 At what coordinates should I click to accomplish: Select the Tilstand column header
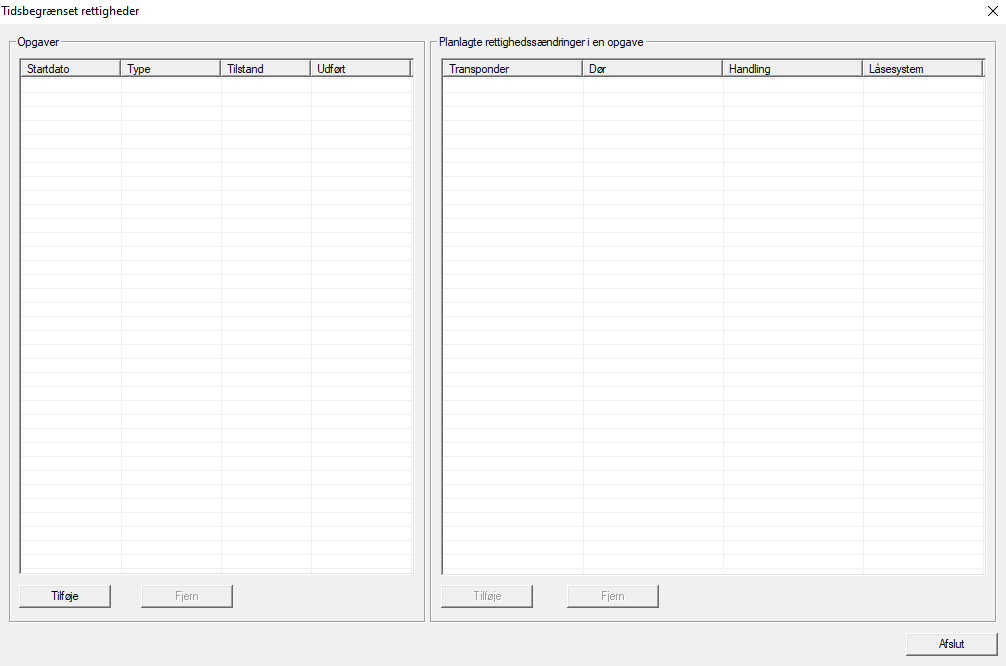tap(265, 69)
